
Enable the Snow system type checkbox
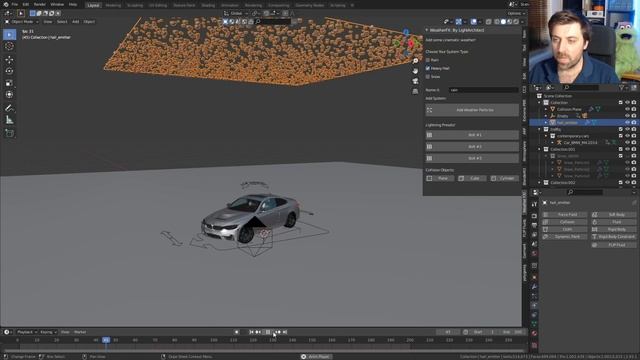(x=428, y=76)
